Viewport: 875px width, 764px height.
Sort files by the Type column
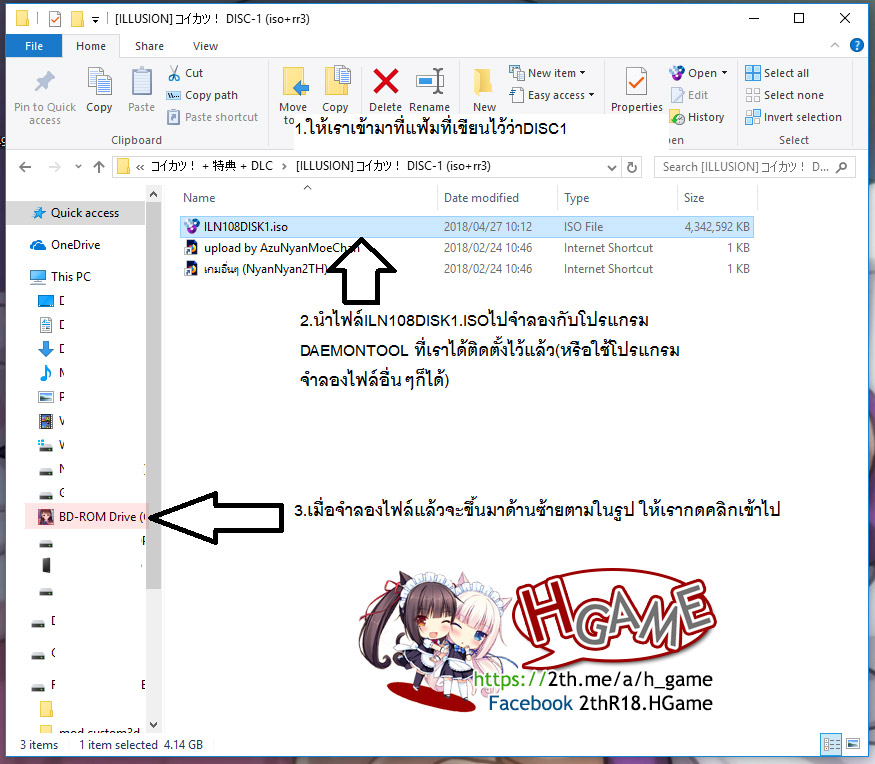click(576, 198)
